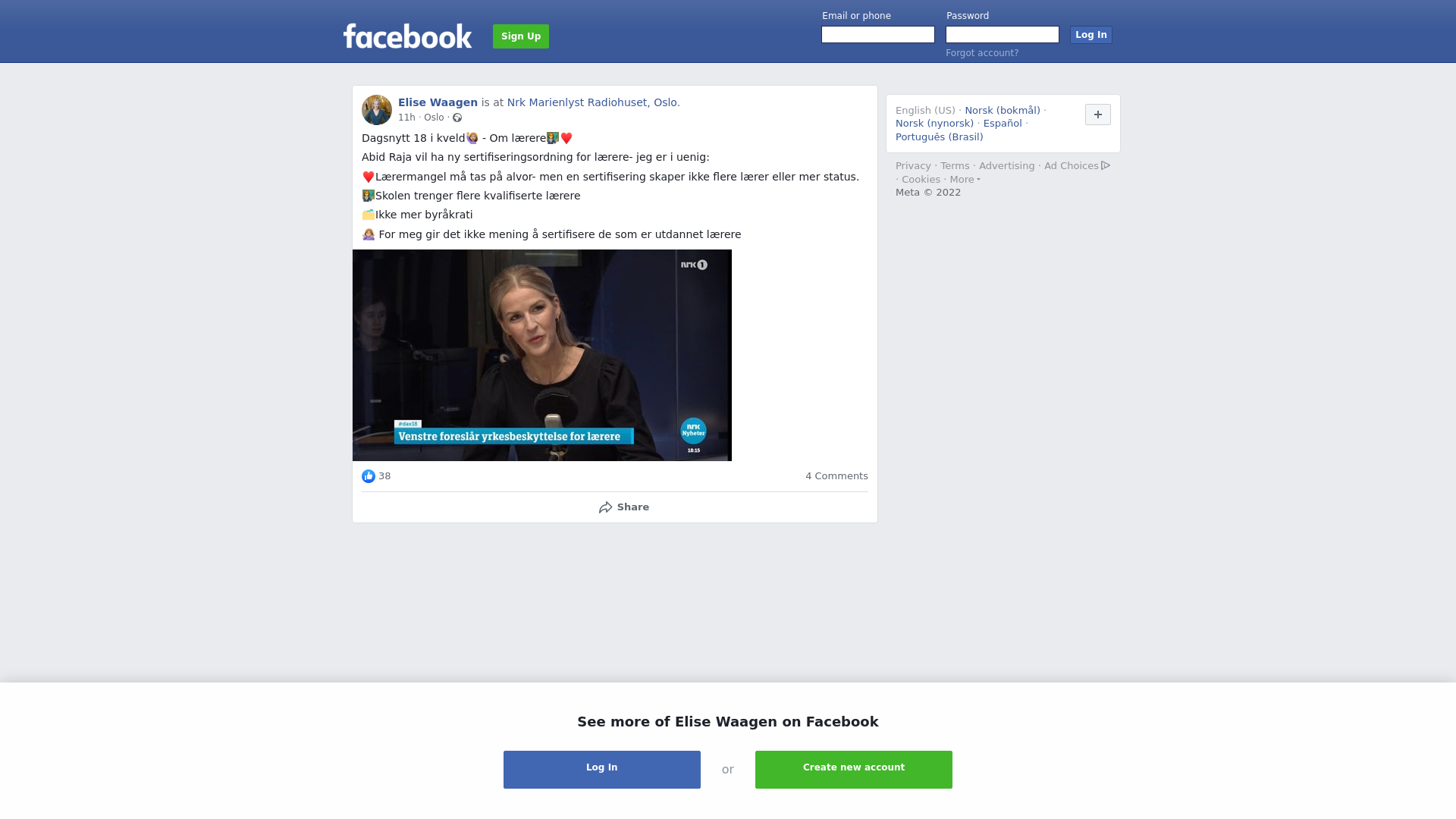
Task: Click the Ad Choices triangle icon
Action: coord(1106,165)
